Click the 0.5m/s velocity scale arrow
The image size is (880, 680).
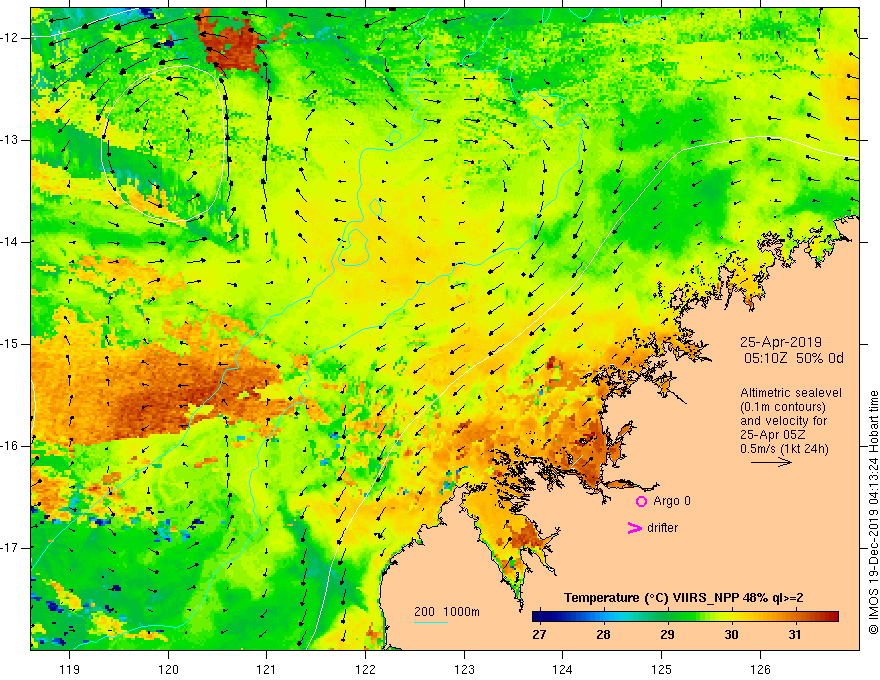[x=771, y=462]
